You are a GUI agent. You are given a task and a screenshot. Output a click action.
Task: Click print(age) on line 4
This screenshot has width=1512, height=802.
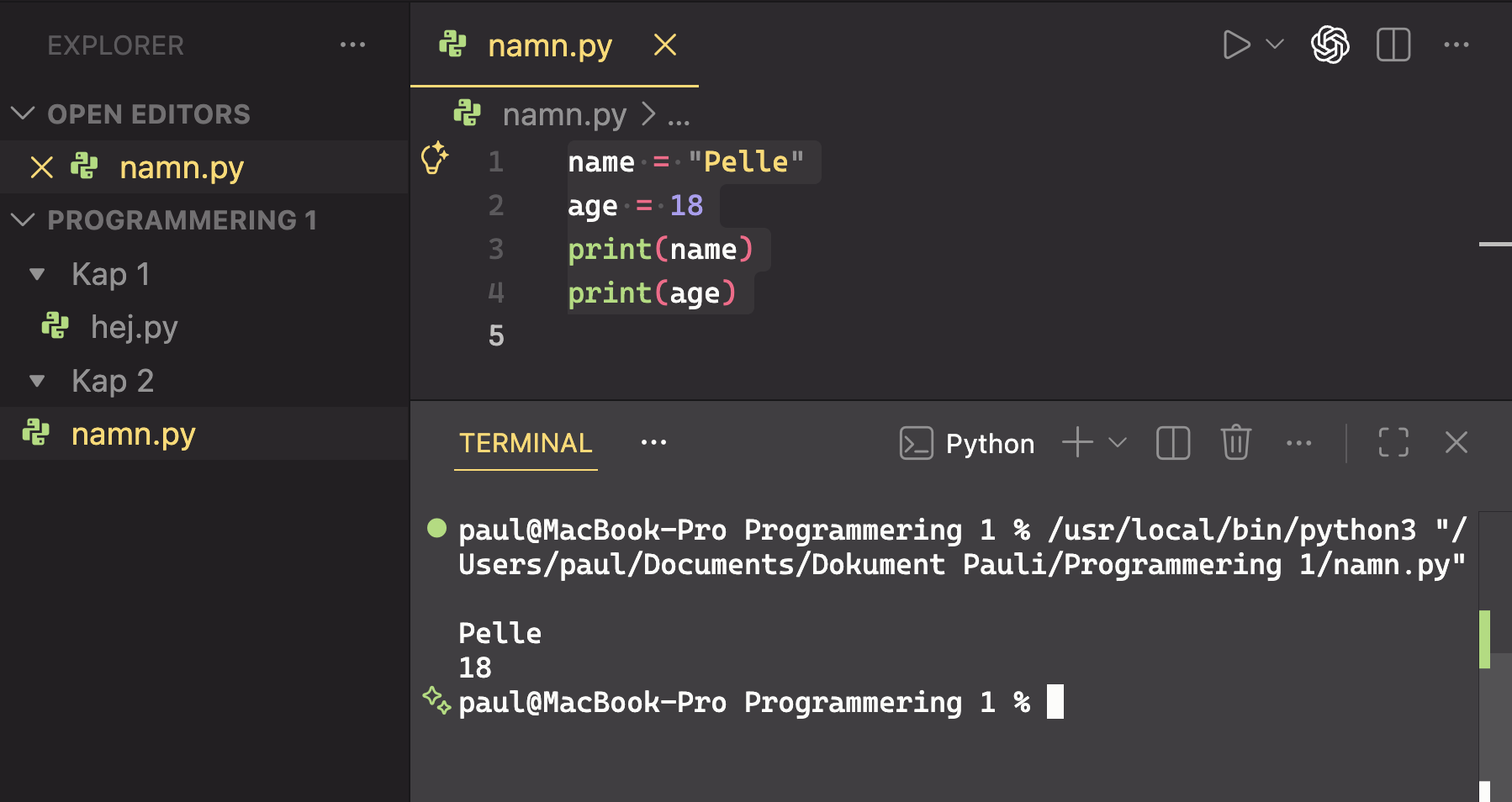tap(652, 293)
